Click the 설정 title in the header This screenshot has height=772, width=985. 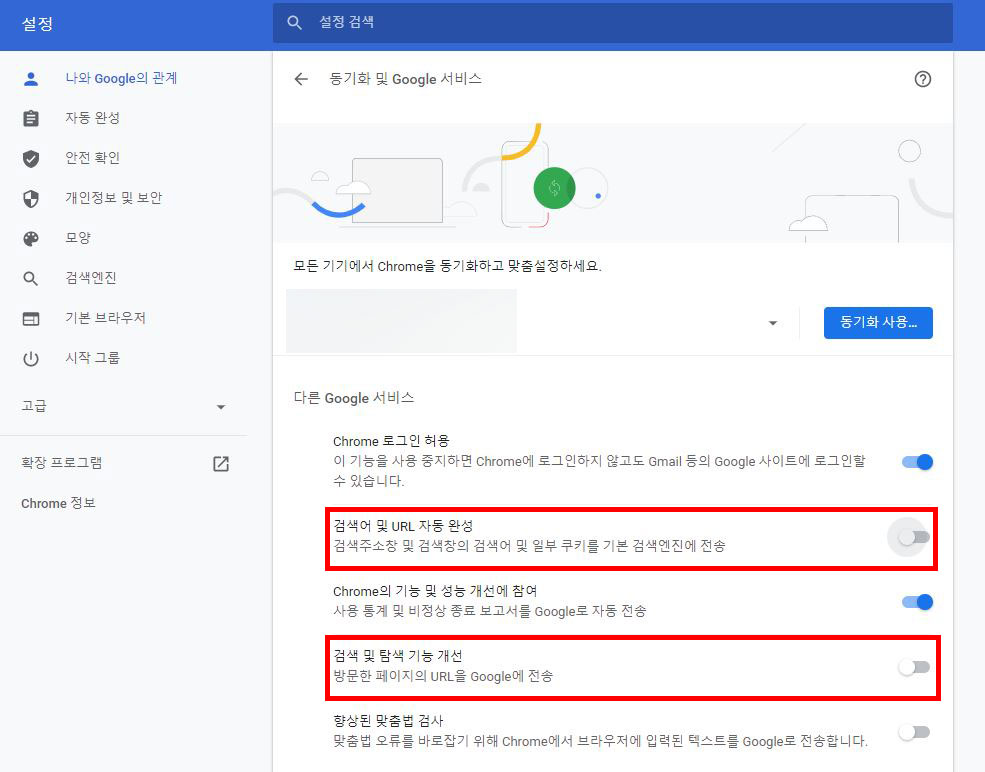pos(37,24)
